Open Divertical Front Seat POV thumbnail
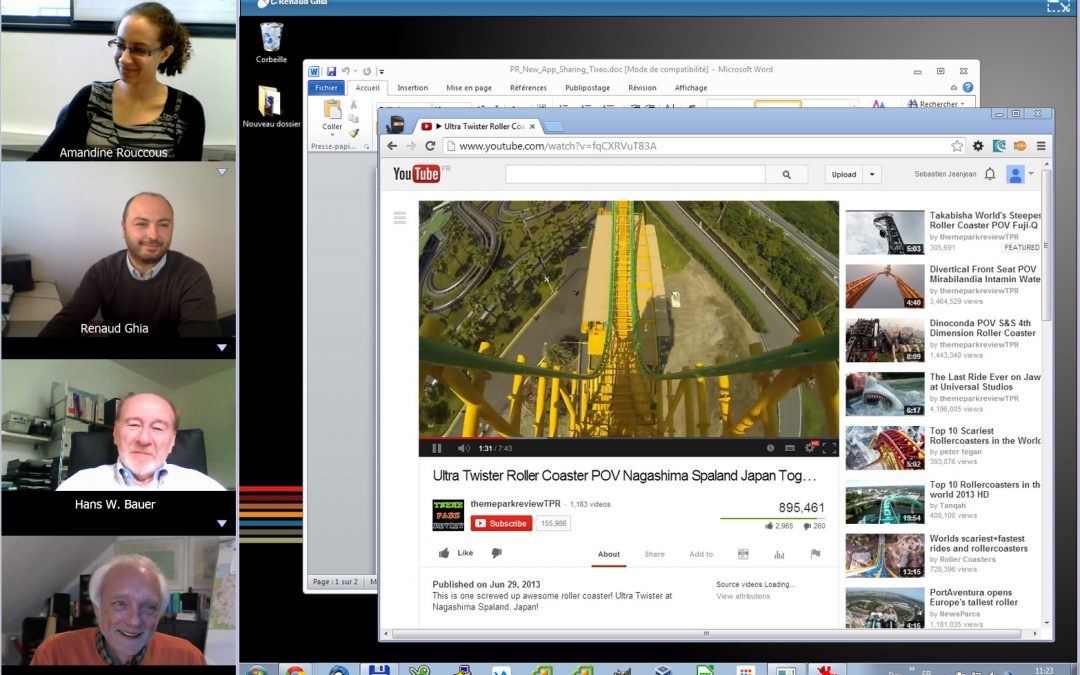Image resolution: width=1080 pixels, height=675 pixels. pos(884,286)
